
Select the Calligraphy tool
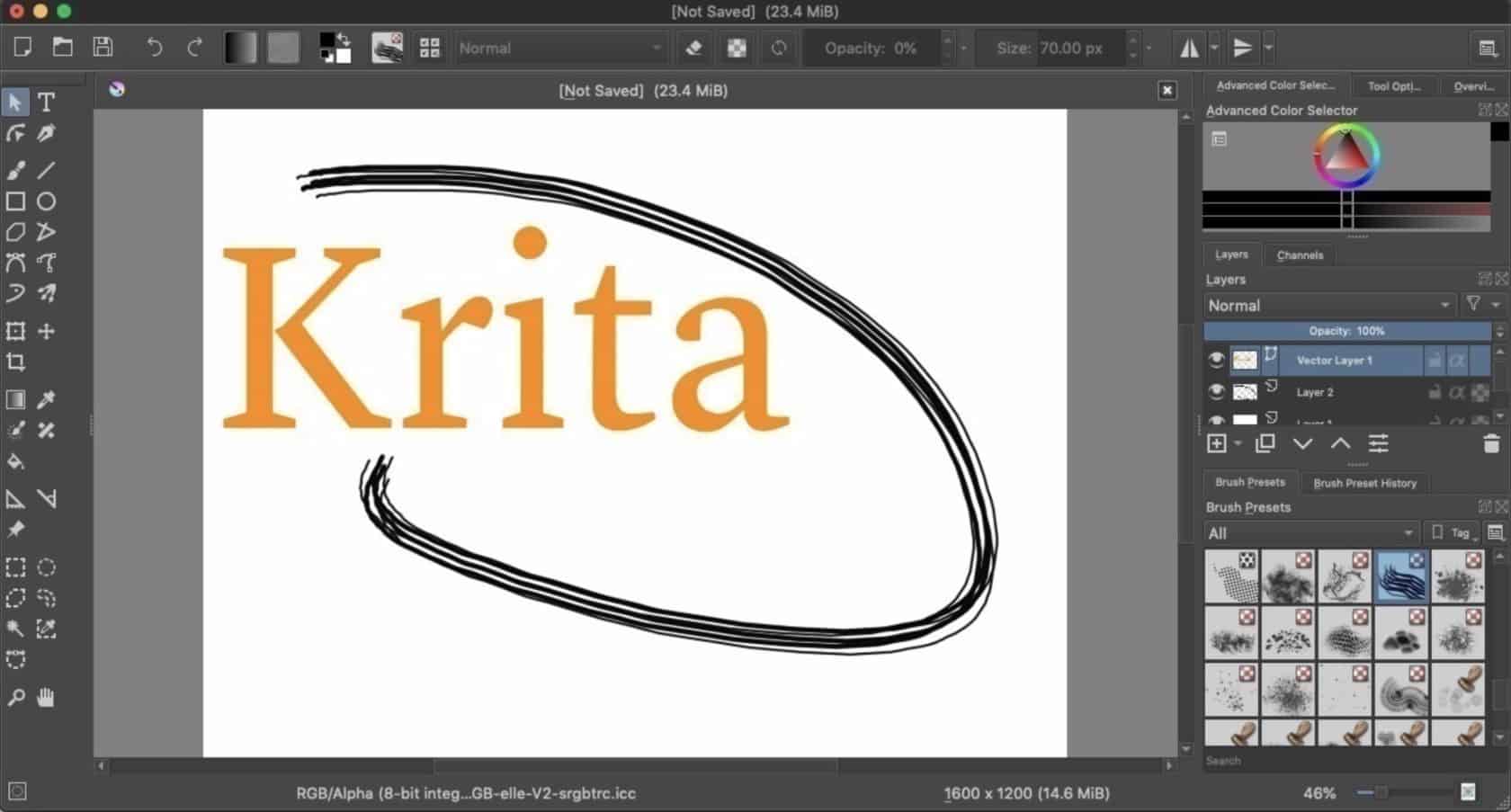(46, 134)
